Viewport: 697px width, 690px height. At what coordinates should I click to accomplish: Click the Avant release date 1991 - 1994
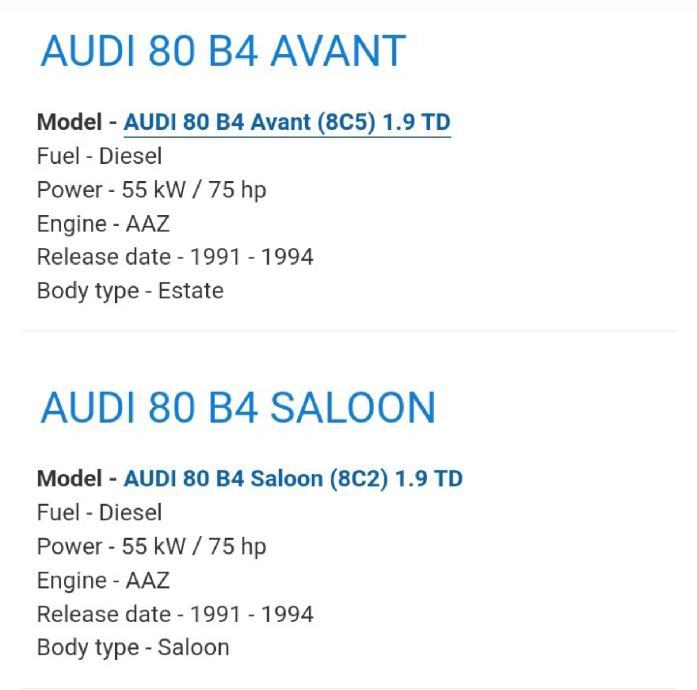pos(251,257)
